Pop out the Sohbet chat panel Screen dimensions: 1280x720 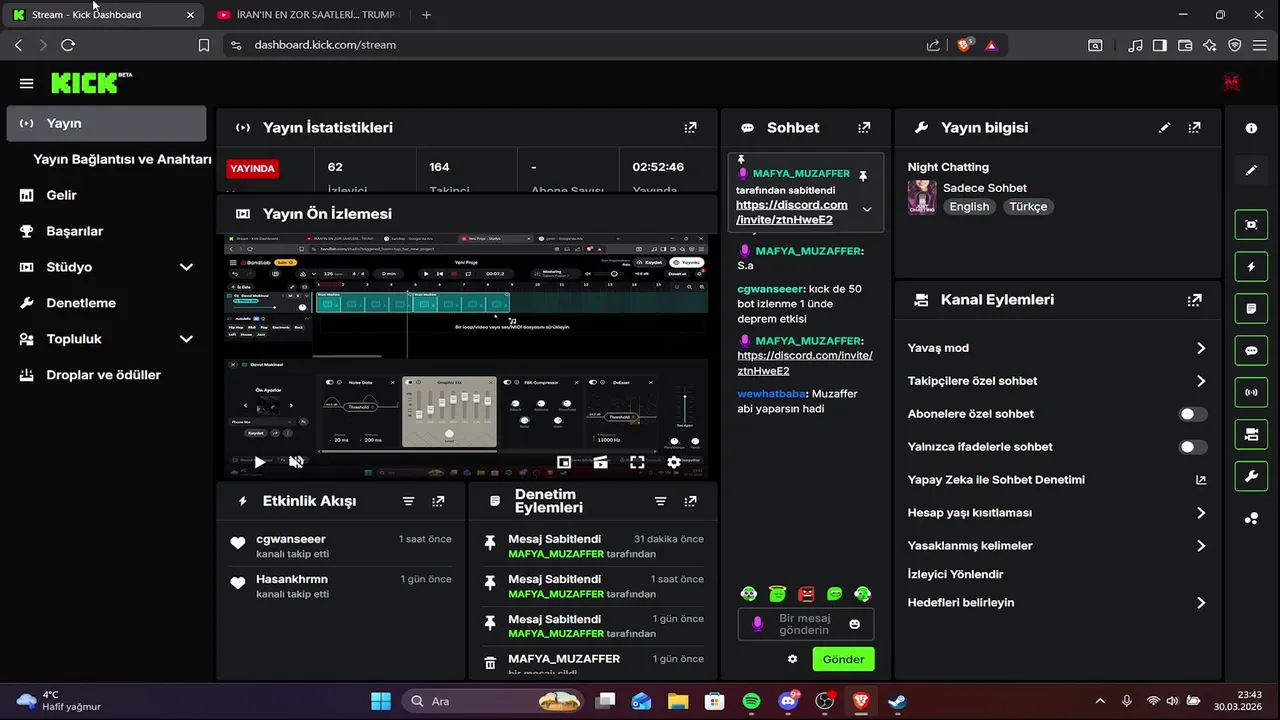[x=864, y=128]
